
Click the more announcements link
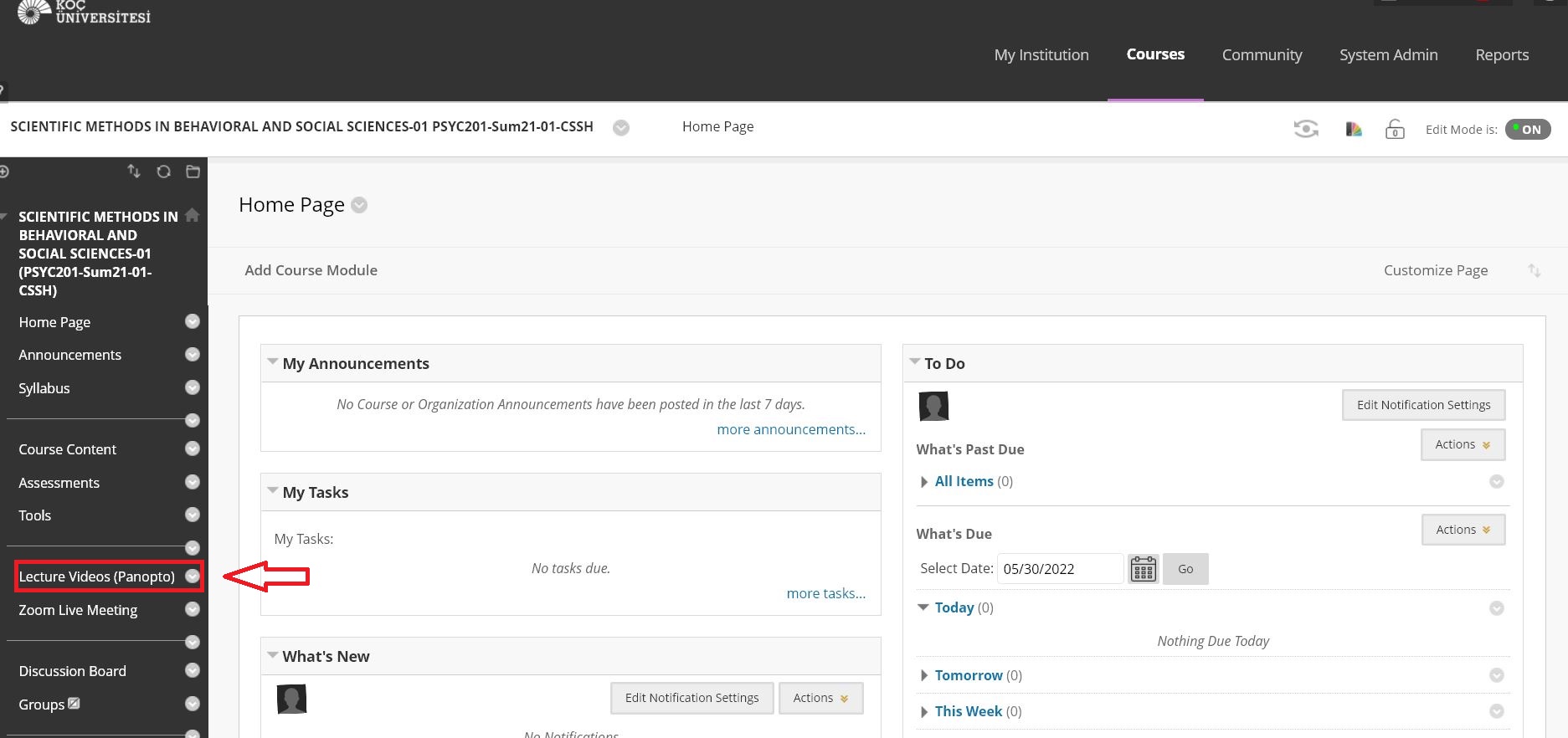point(790,429)
